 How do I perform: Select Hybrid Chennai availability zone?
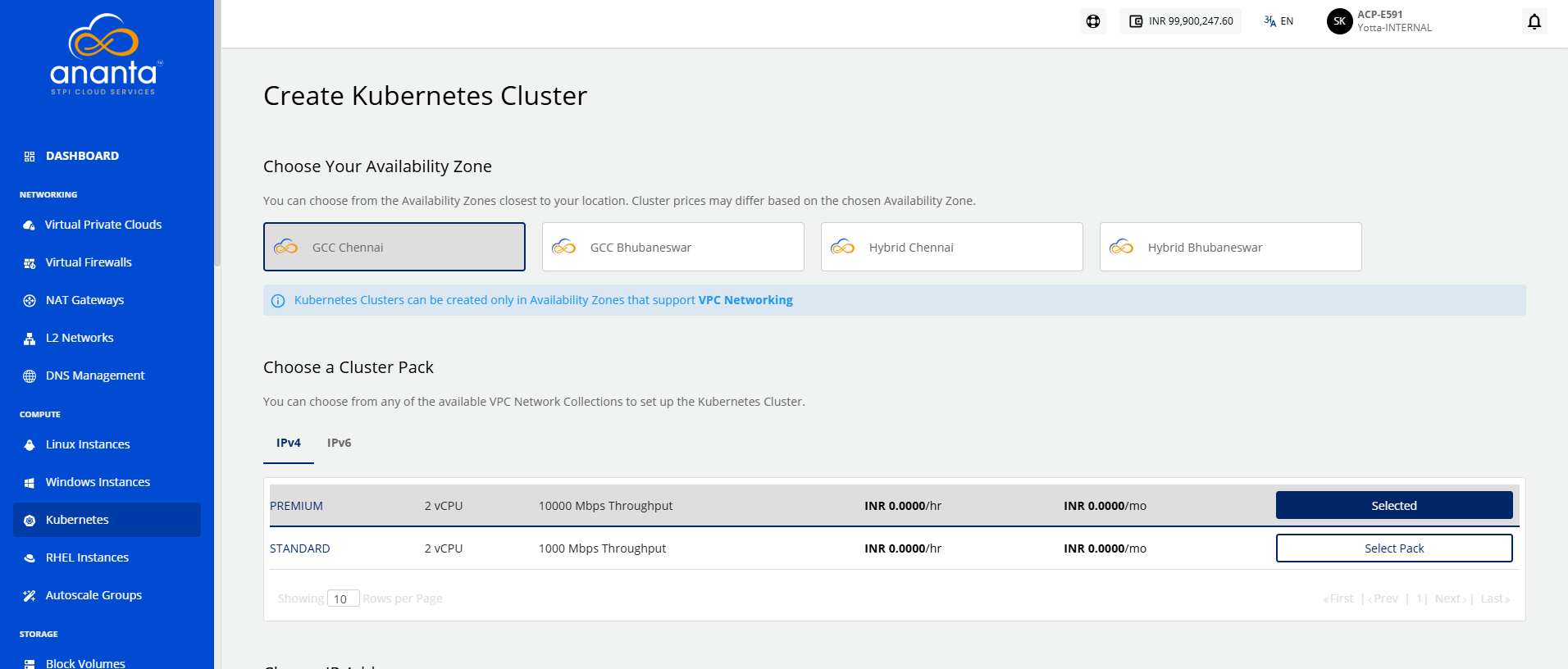click(x=951, y=247)
